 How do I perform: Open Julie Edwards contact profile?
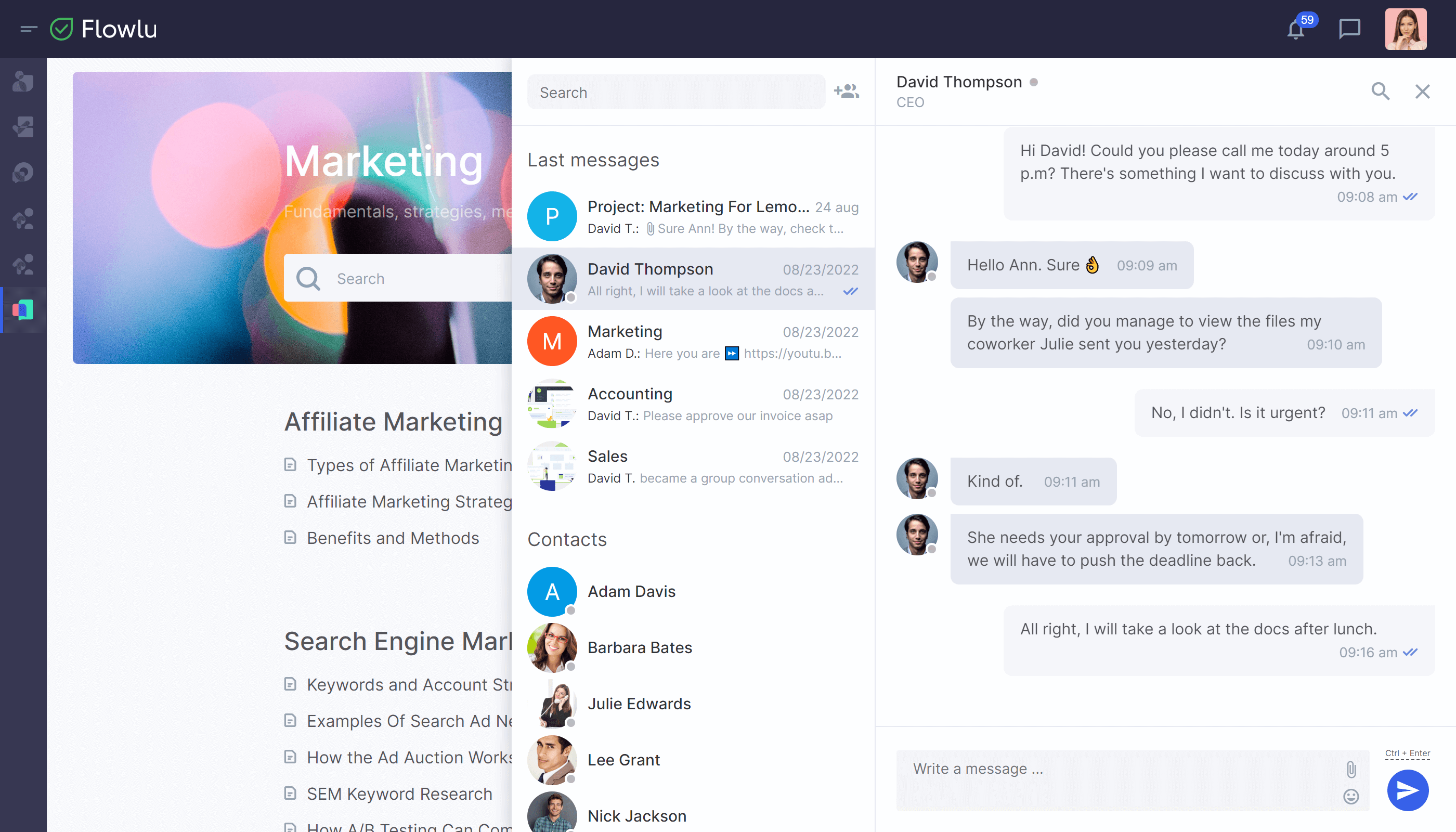[x=640, y=703]
